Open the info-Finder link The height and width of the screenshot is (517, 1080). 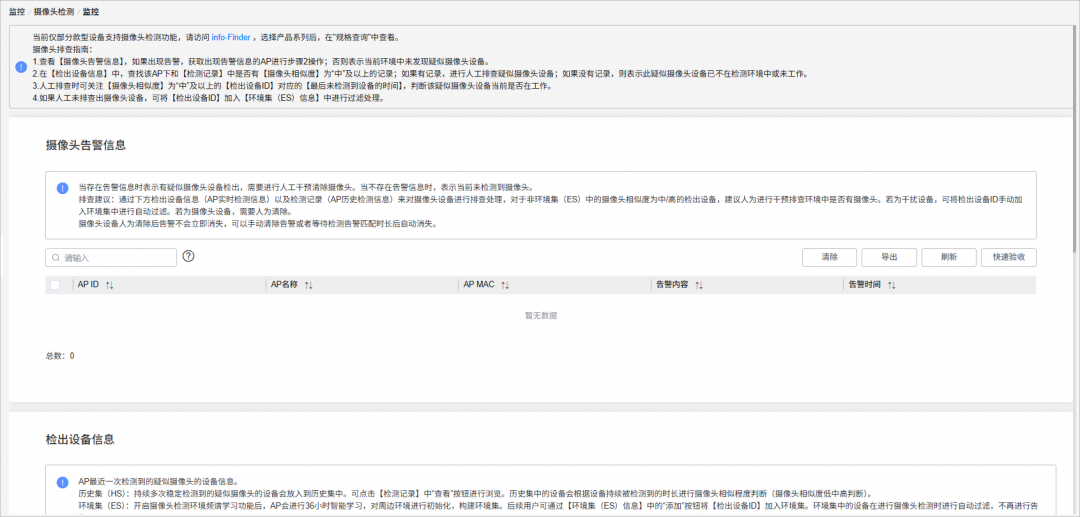click(x=231, y=37)
